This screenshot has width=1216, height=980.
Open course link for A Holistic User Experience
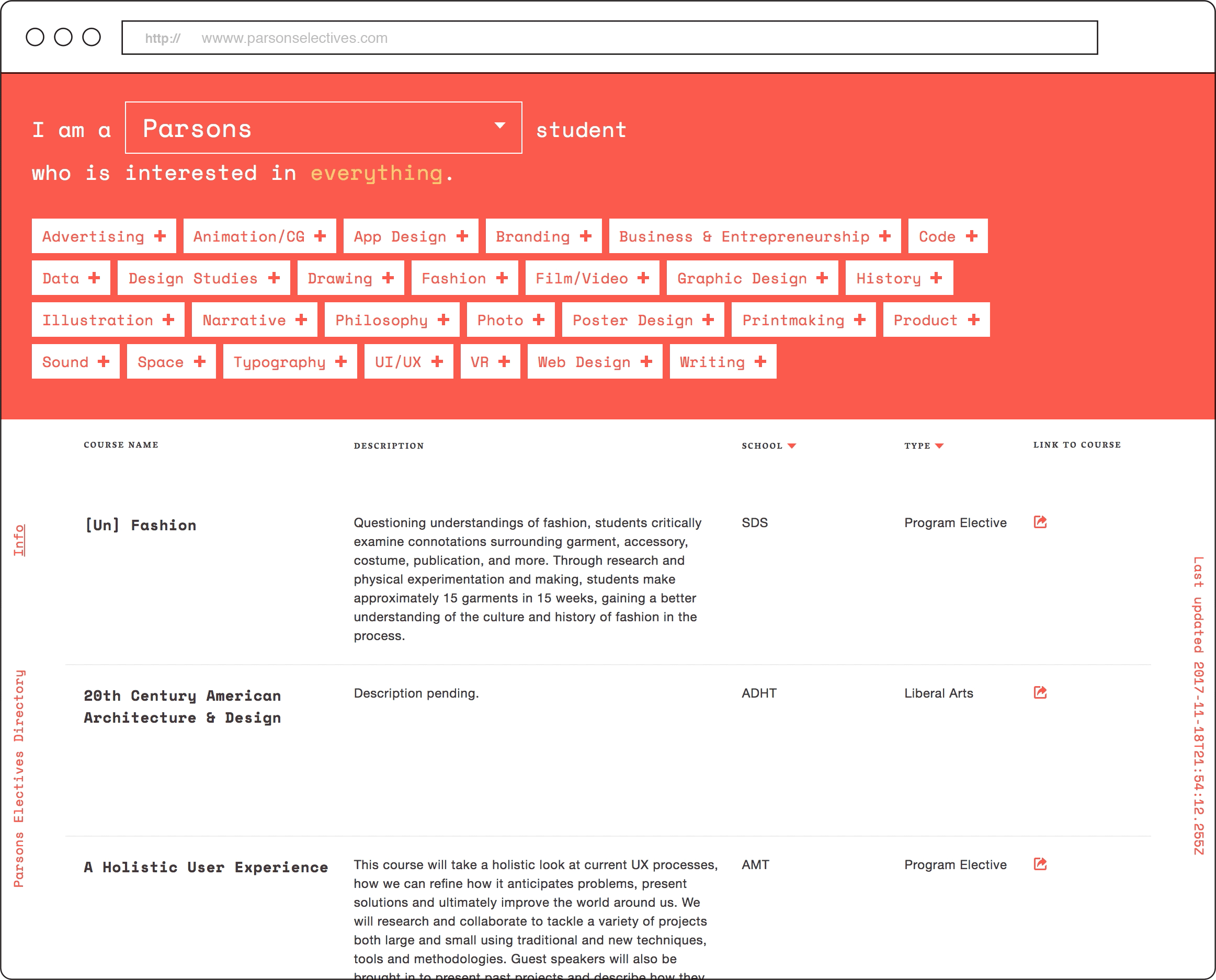point(1040,864)
